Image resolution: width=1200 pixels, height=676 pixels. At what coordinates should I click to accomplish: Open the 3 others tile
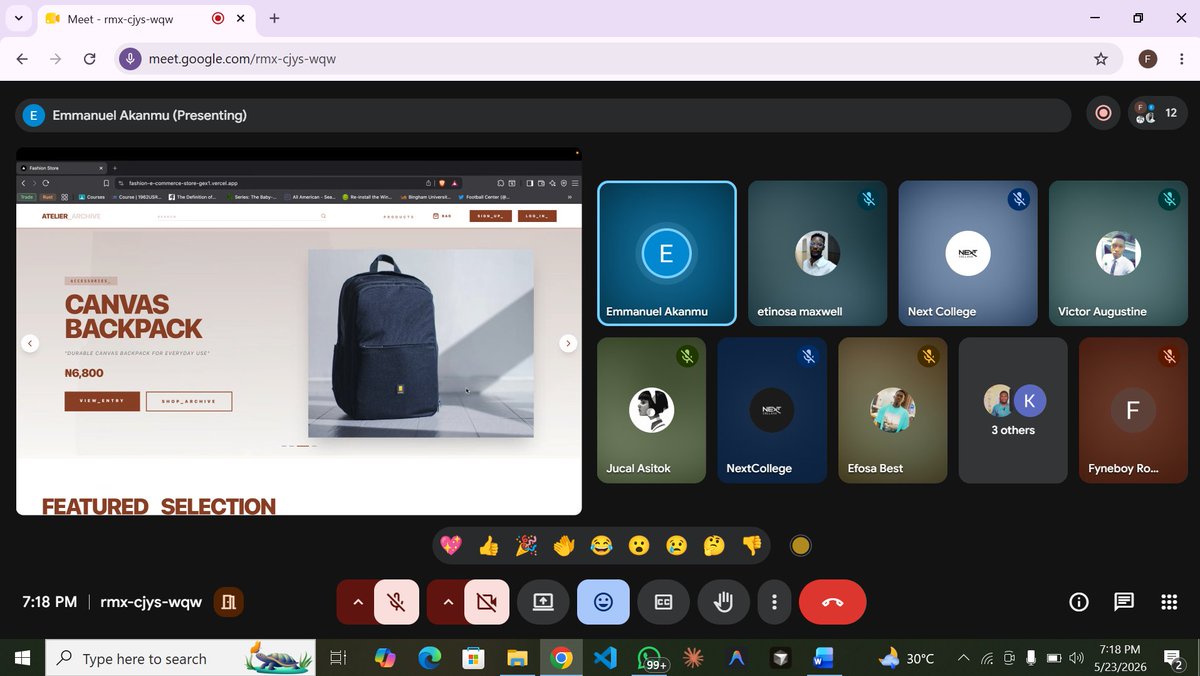pyautogui.click(x=1013, y=410)
